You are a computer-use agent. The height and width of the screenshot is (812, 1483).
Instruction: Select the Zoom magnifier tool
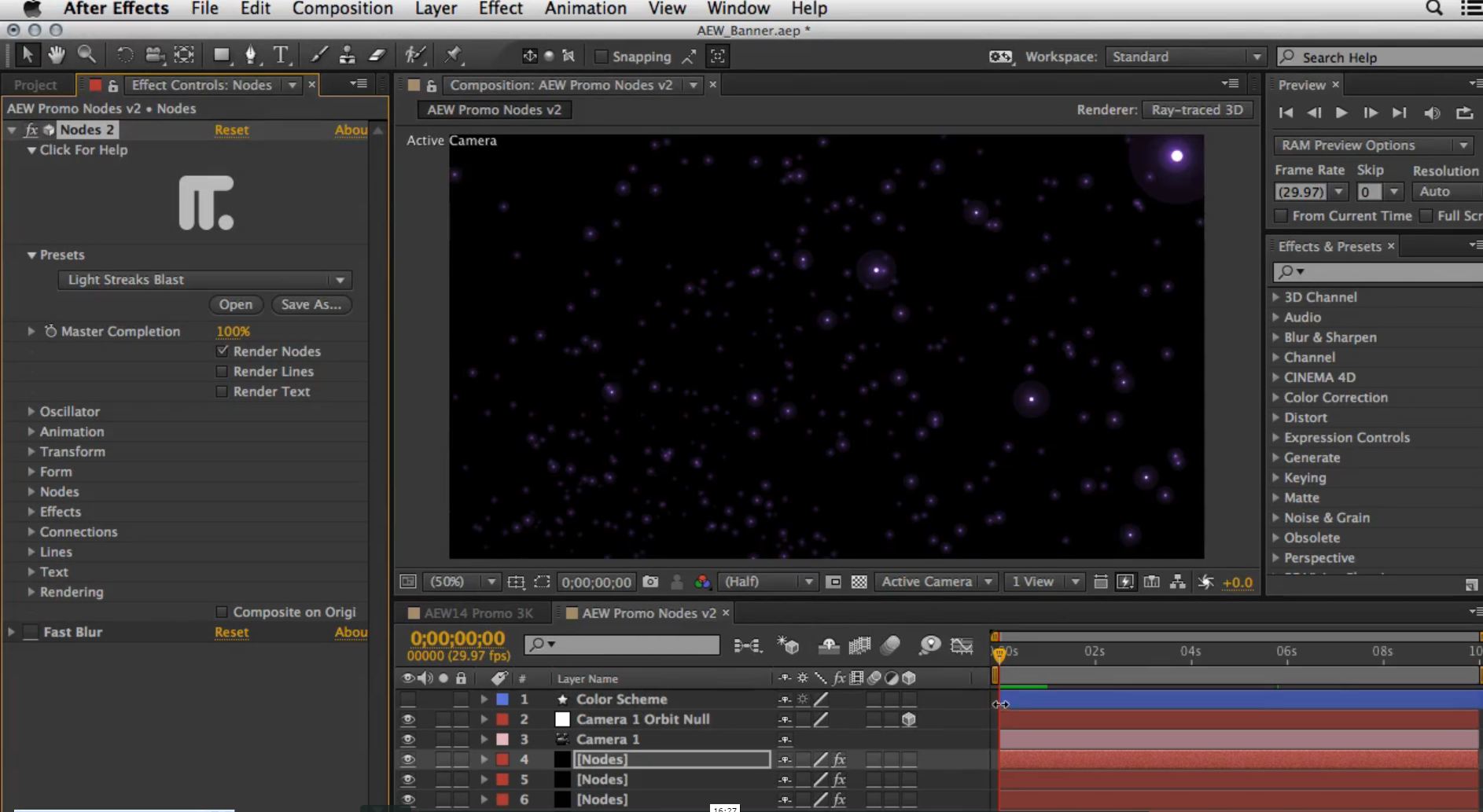(86, 54)
